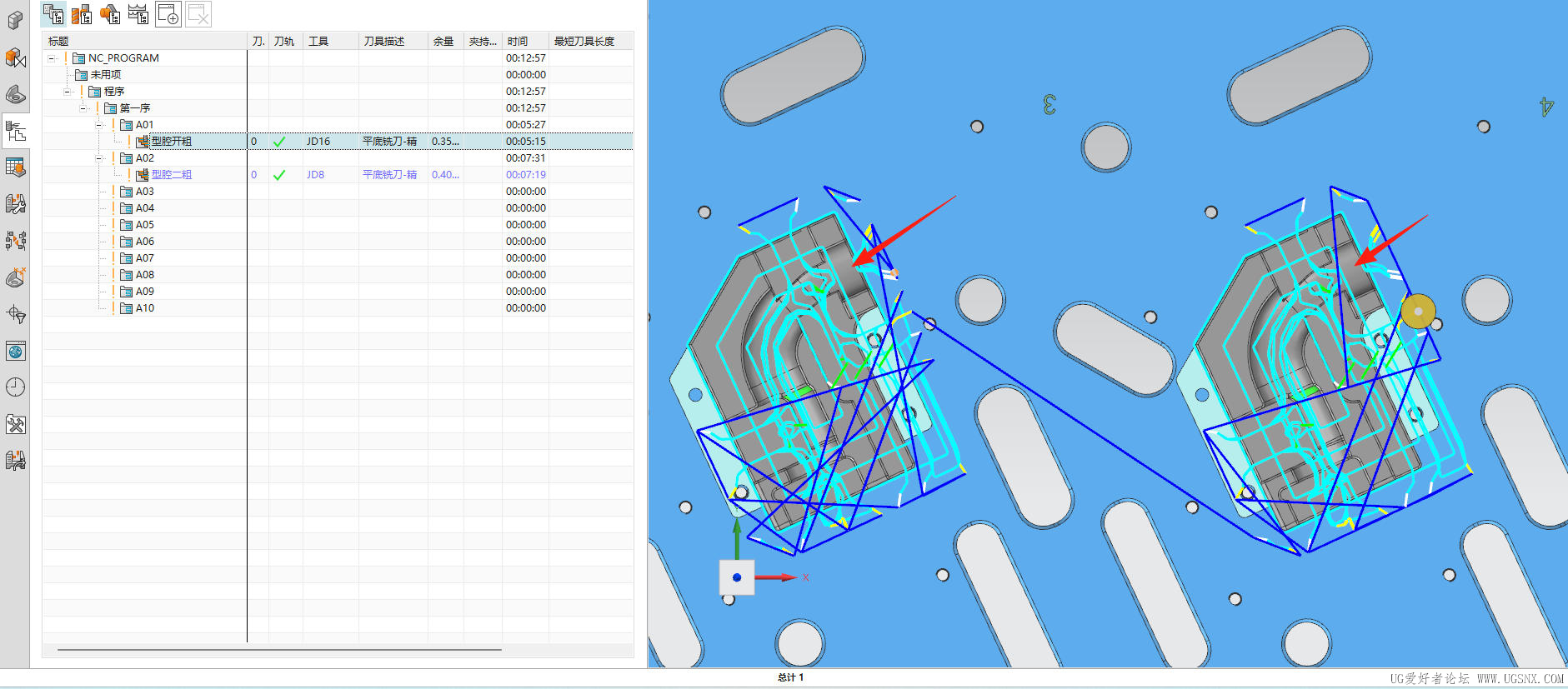1568x689 pixels.
Task: Collapse the A02 program group
Action: click(x=99, y=158)
